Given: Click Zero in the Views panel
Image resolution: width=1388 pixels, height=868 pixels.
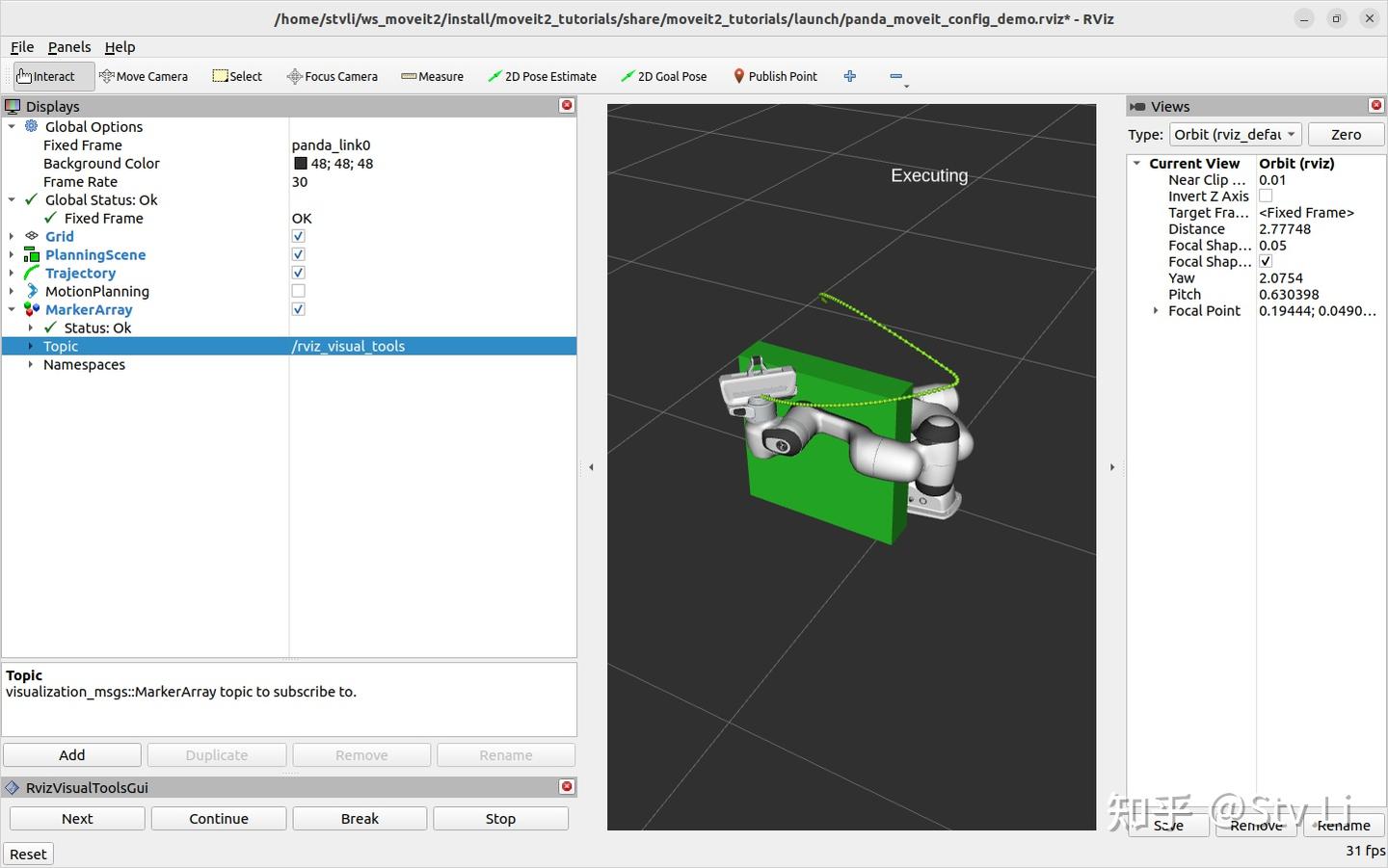Looking at the screenshot, I should [x=1346, y=134].
